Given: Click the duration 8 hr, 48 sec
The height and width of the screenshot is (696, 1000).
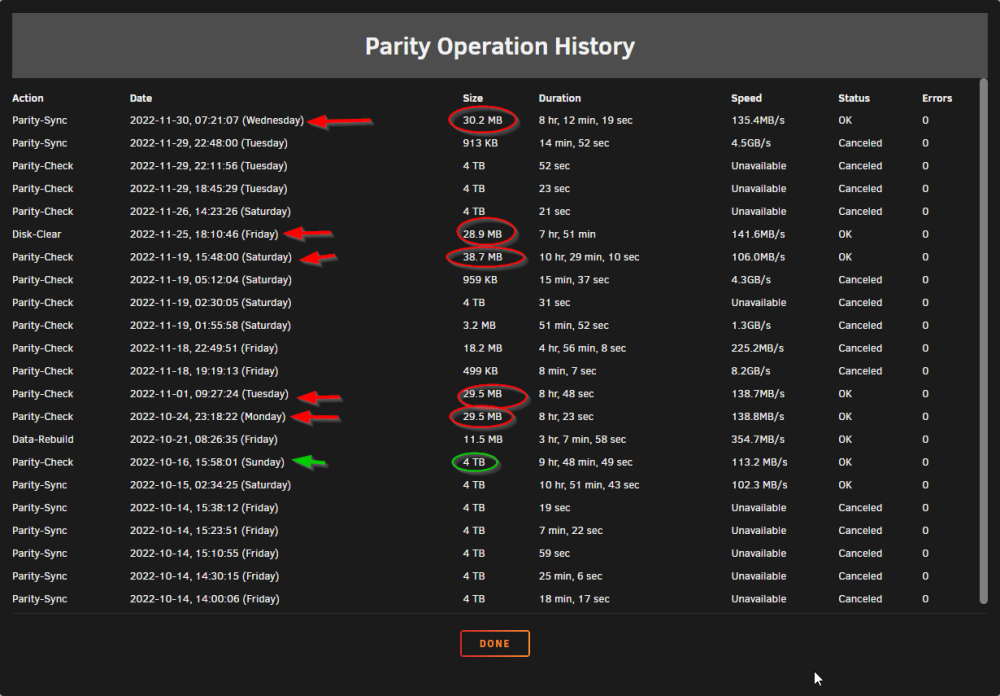Looking at the screenshot, I should [566, 394].
